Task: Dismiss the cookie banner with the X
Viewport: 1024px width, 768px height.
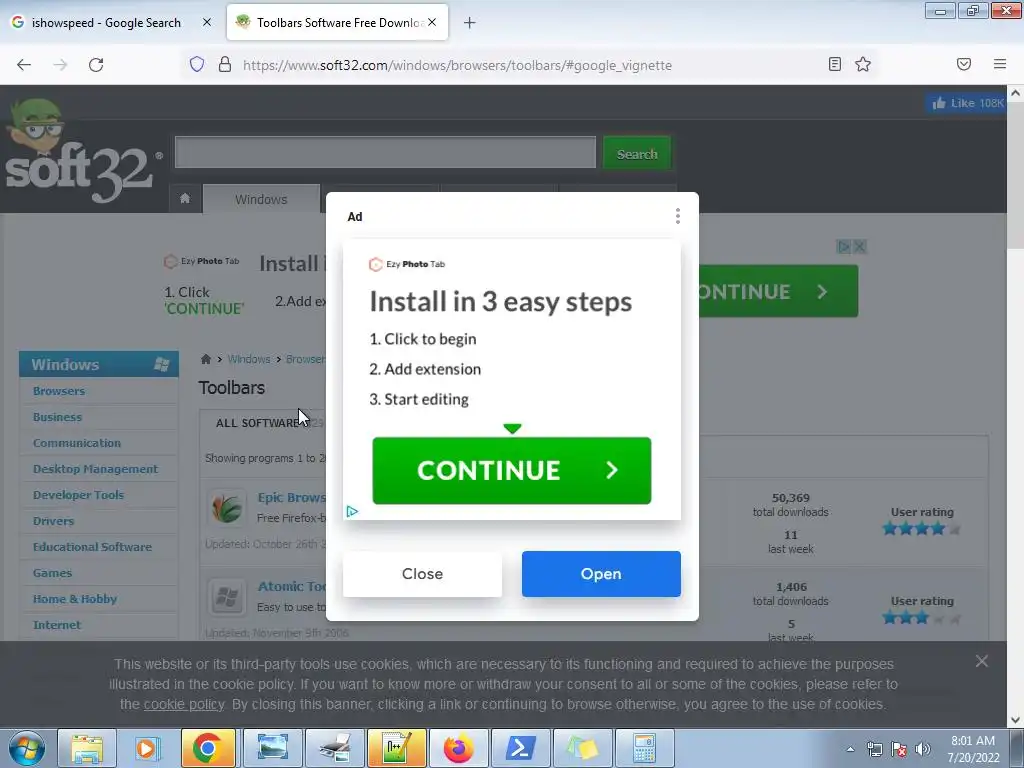Action: pos(982,661)
